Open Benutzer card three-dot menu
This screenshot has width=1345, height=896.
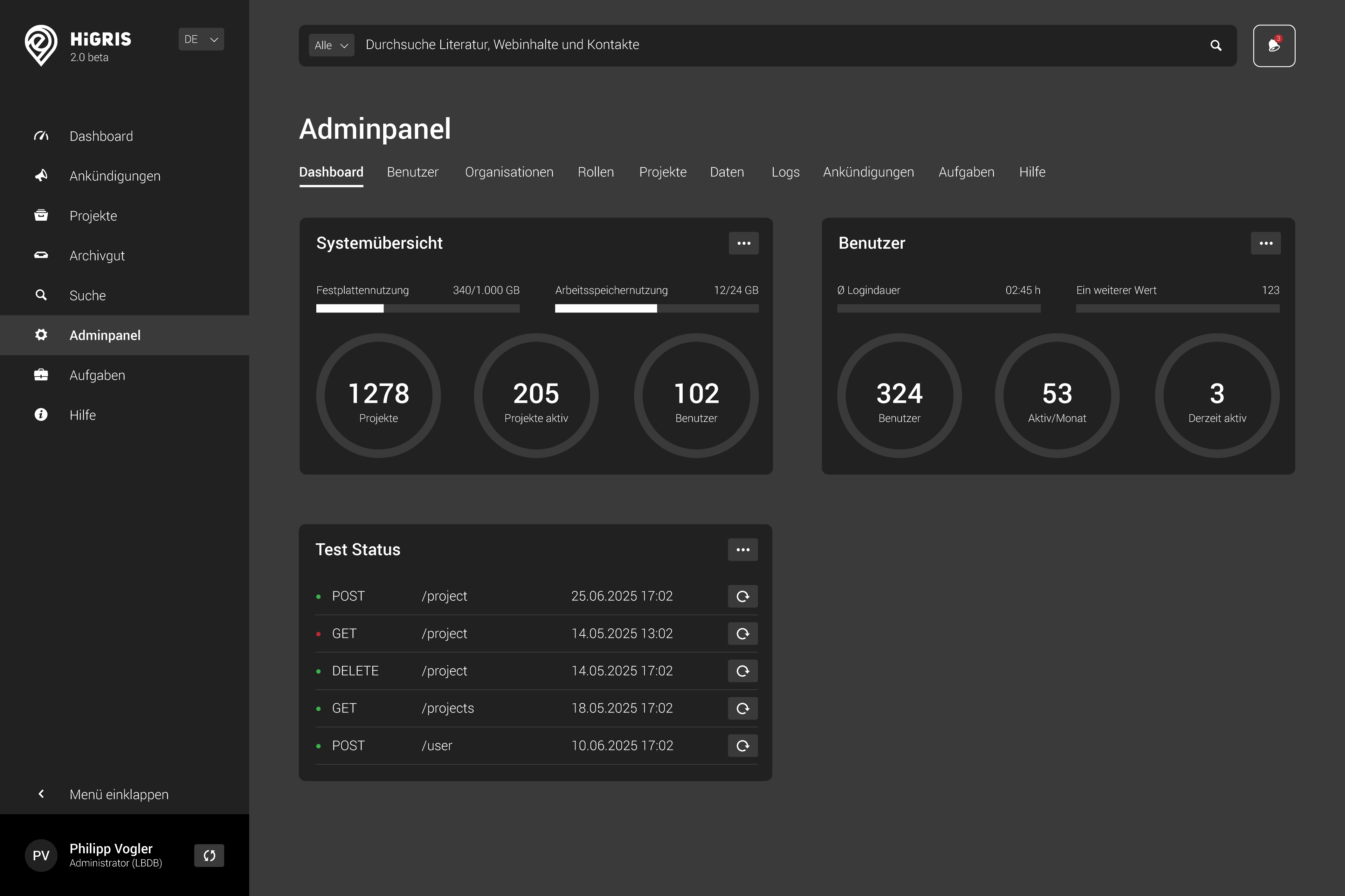pos(1265,243)
